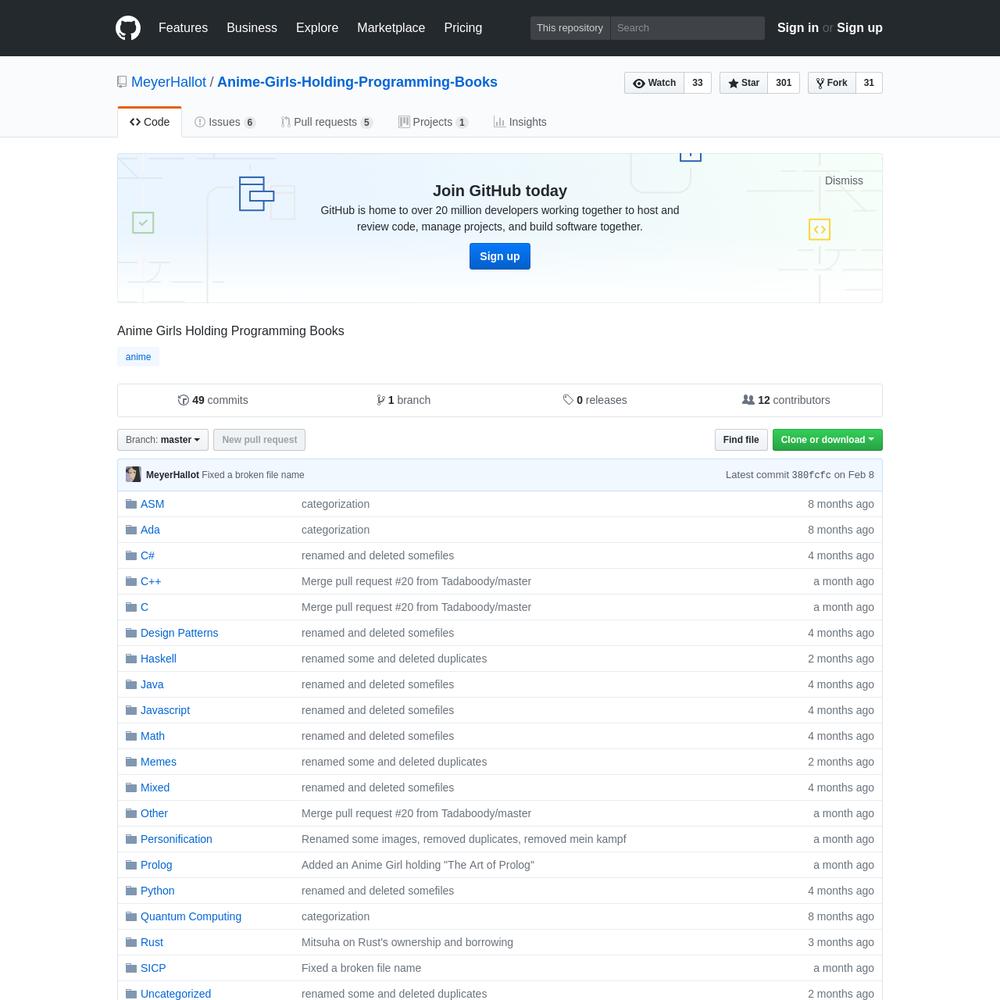The width and height of the screenshot is (1000, 1000).
Task: Open Features in the top navigation
Action: click(x=183, y=28)
